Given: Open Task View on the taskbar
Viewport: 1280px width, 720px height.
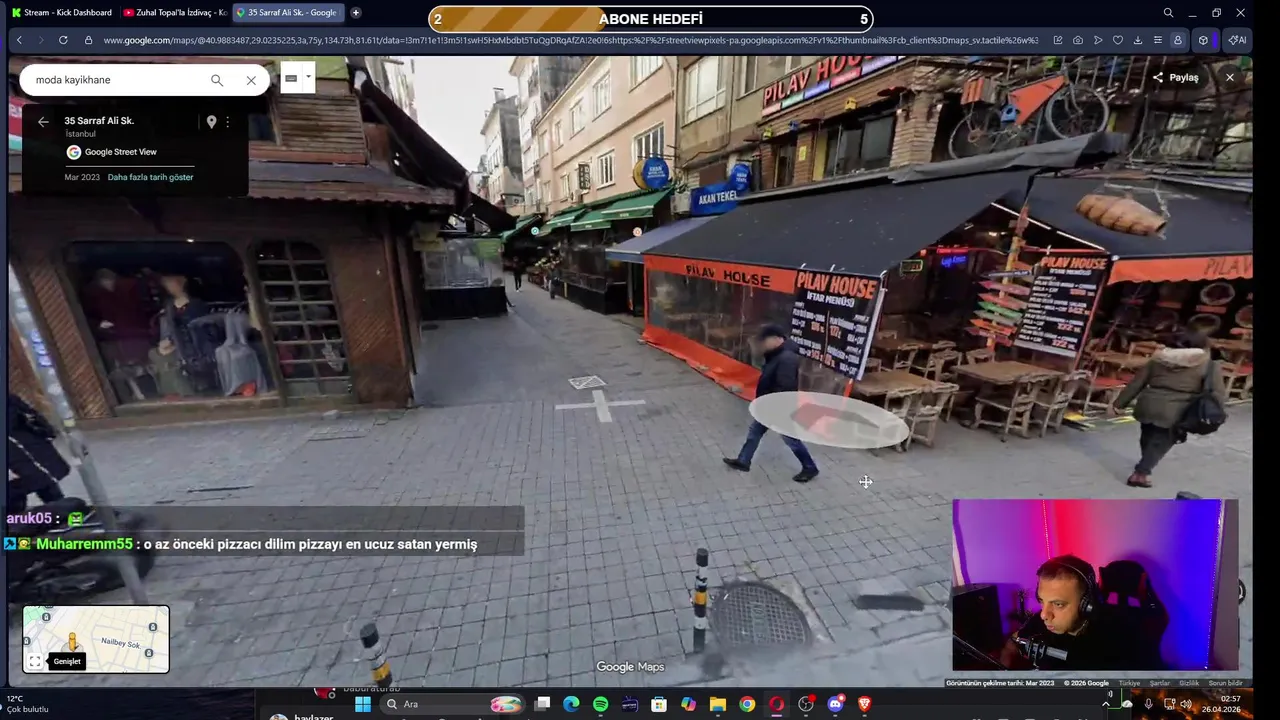Looking at the screenshot, I should pos(542,704).
